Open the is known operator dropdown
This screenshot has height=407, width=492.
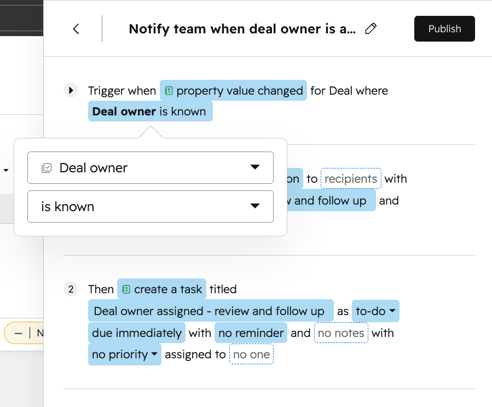(x=150, y=206)
